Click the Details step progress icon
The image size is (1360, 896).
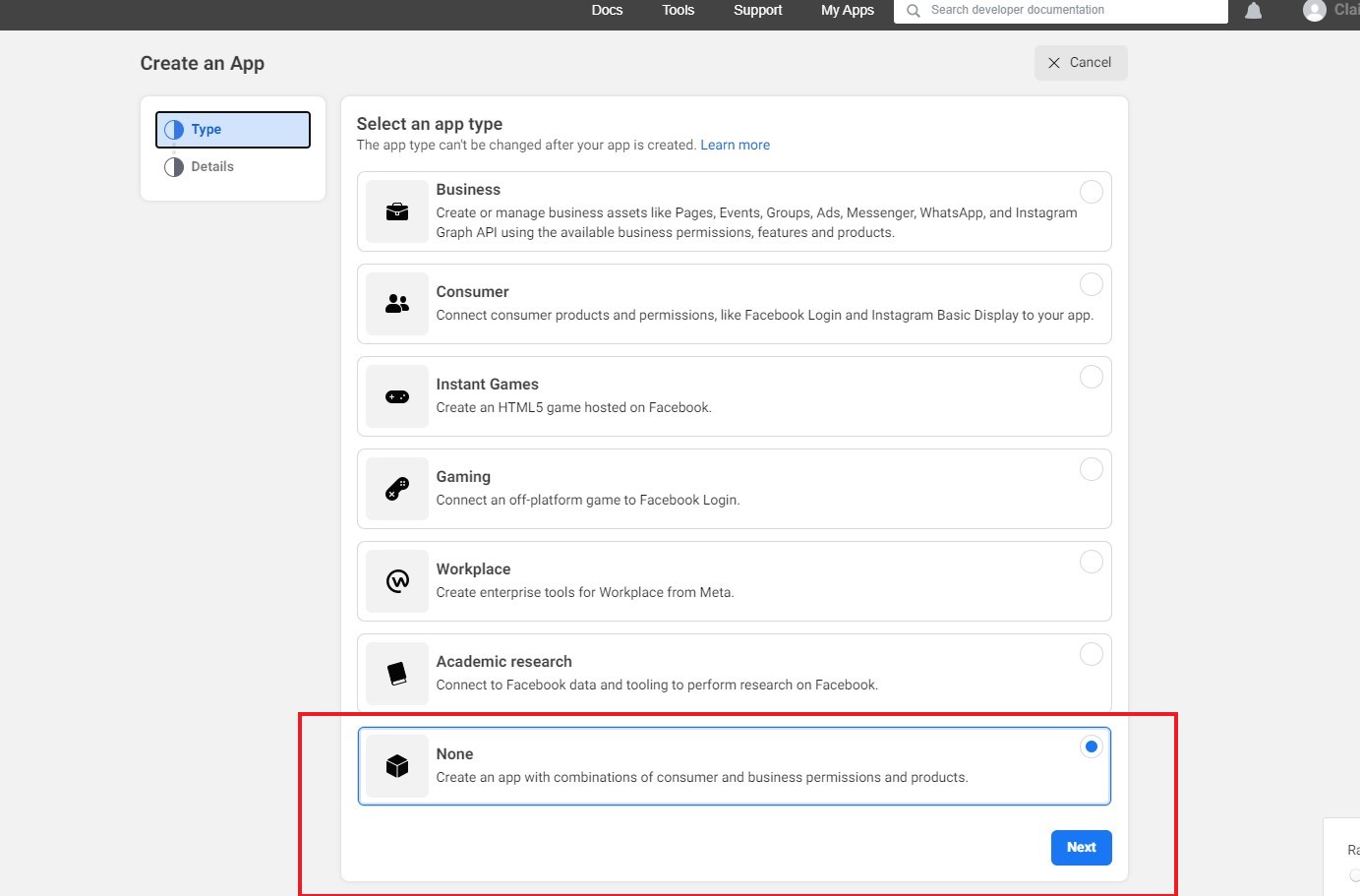[x=174, y=167]
